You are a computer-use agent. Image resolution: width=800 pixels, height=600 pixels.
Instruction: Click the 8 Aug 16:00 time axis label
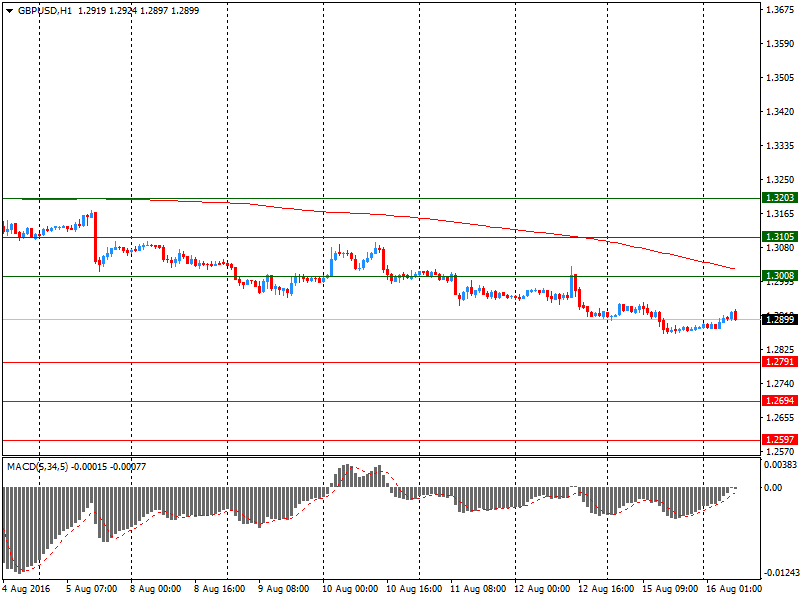coord(220,589)
